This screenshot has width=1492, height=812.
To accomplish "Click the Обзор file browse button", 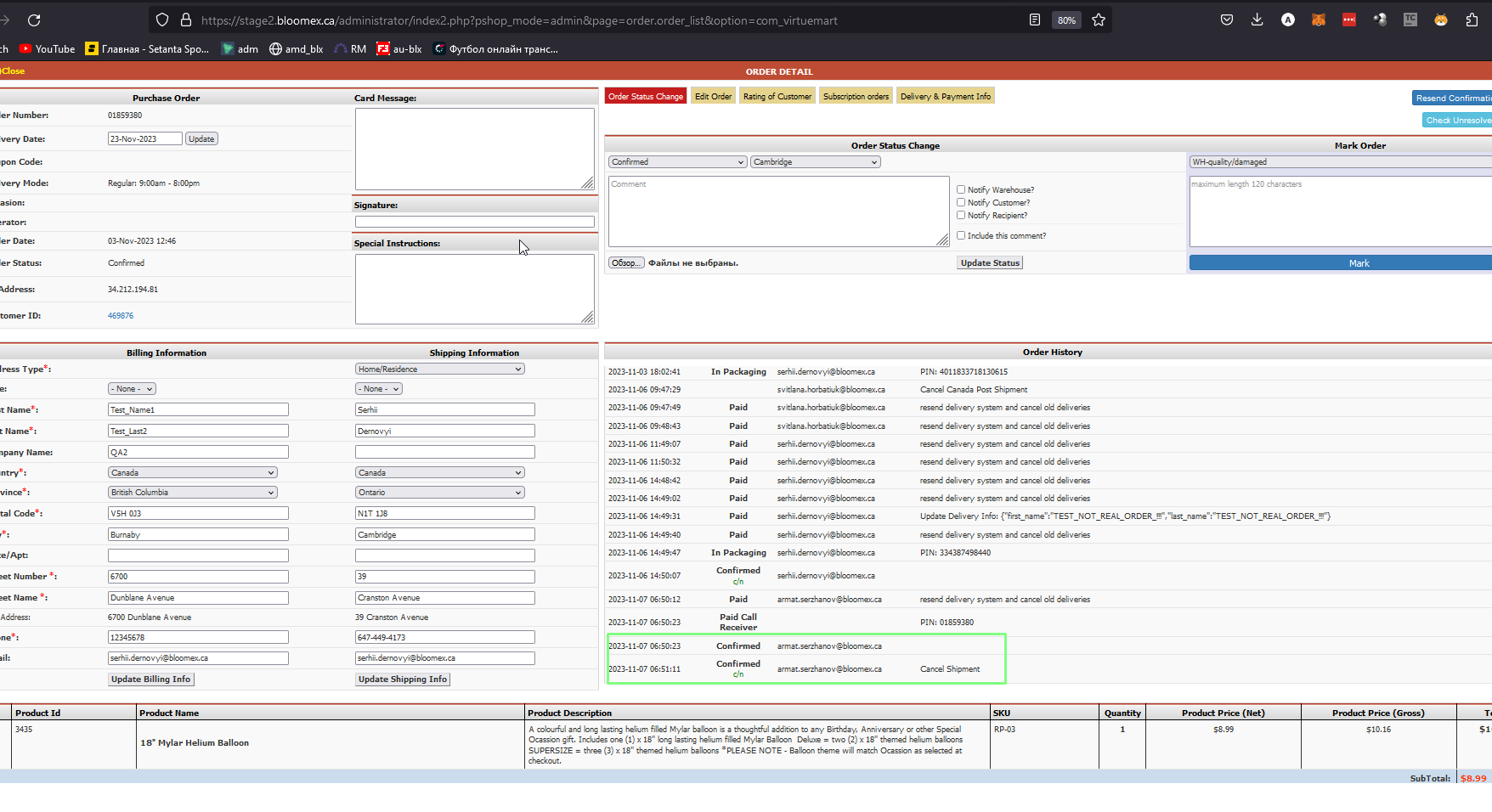I will [626, 262].
